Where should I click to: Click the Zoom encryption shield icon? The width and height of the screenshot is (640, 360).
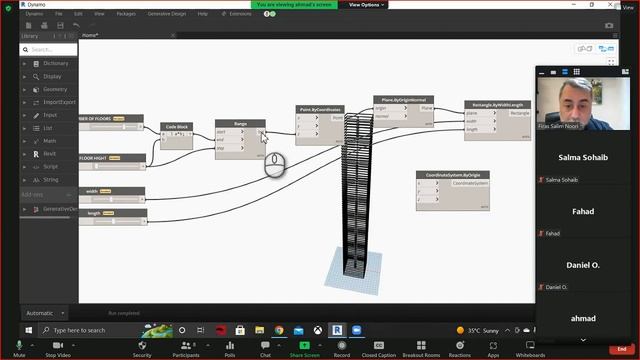[8, 8]
